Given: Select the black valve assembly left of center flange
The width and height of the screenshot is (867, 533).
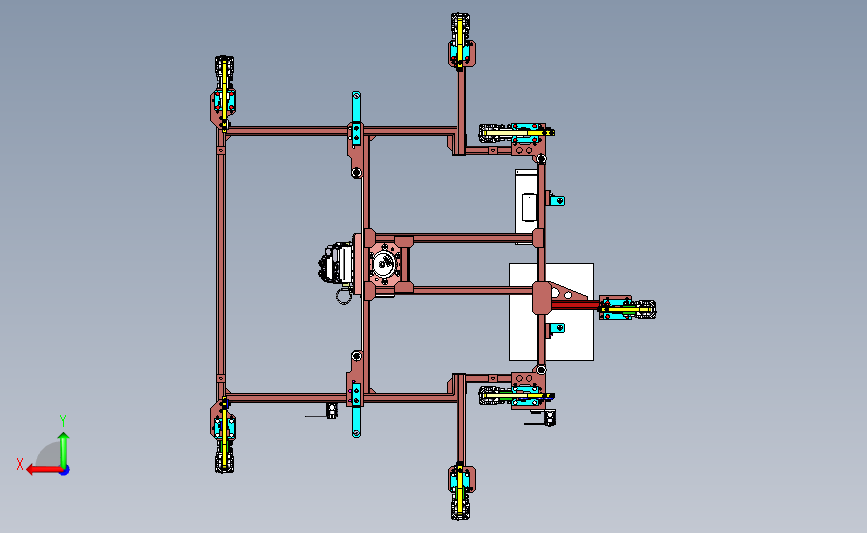Looking at the screenshot, I should (336, 263).
